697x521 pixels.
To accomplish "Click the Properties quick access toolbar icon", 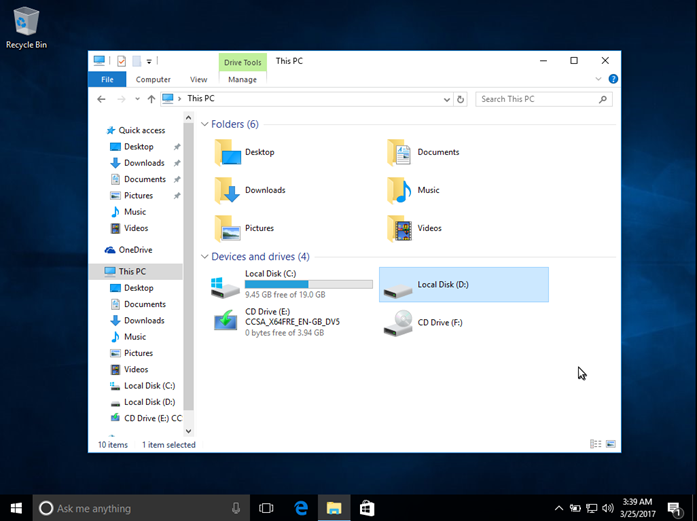I will tap(121, 61).
